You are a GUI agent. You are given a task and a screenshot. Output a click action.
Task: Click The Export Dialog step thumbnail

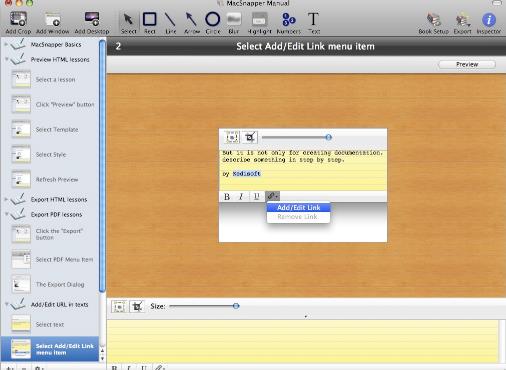[21, 284]
